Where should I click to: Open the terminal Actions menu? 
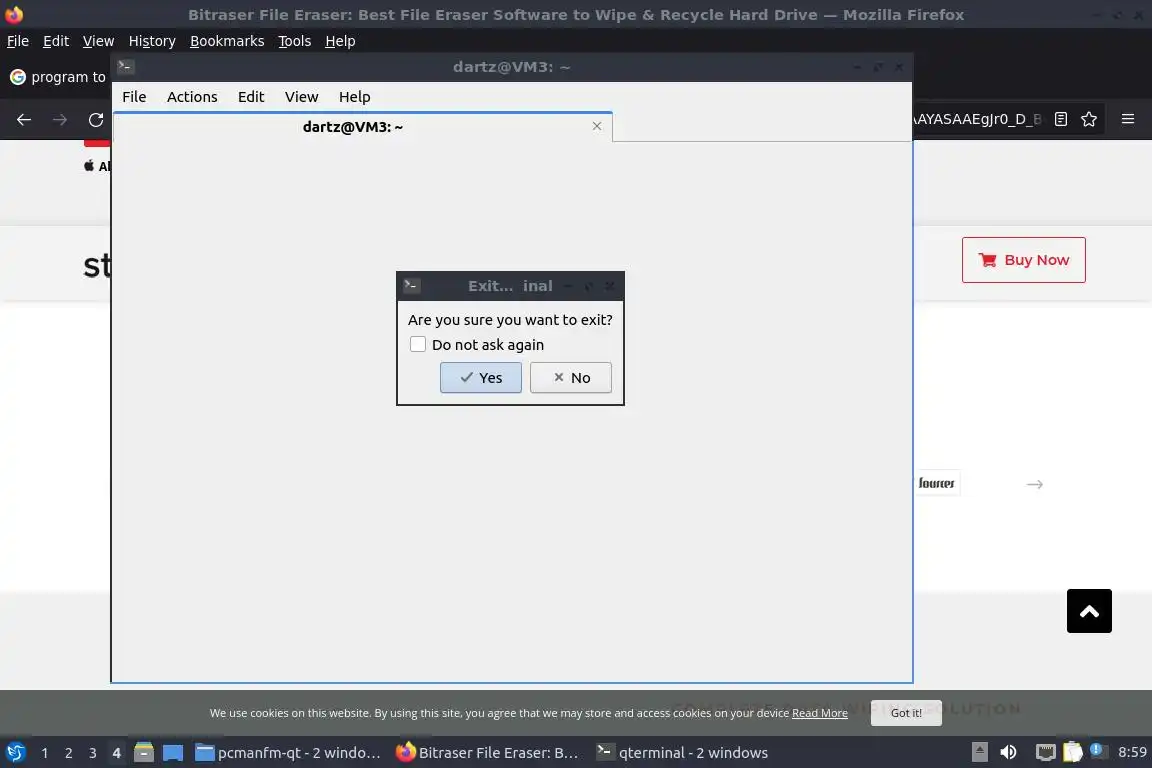(x=192, y=97)
